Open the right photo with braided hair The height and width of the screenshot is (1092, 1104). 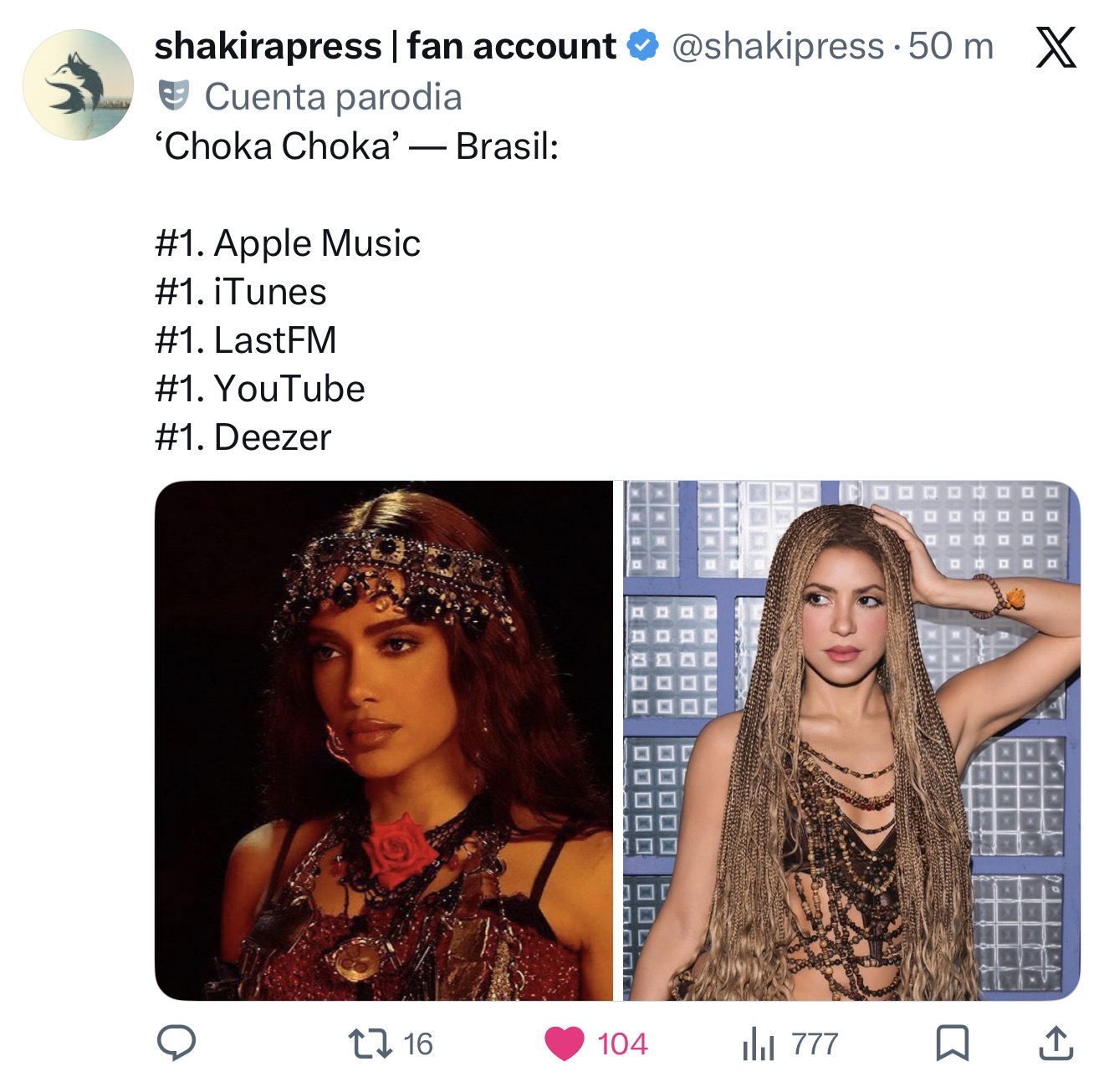tap(851, 740)
